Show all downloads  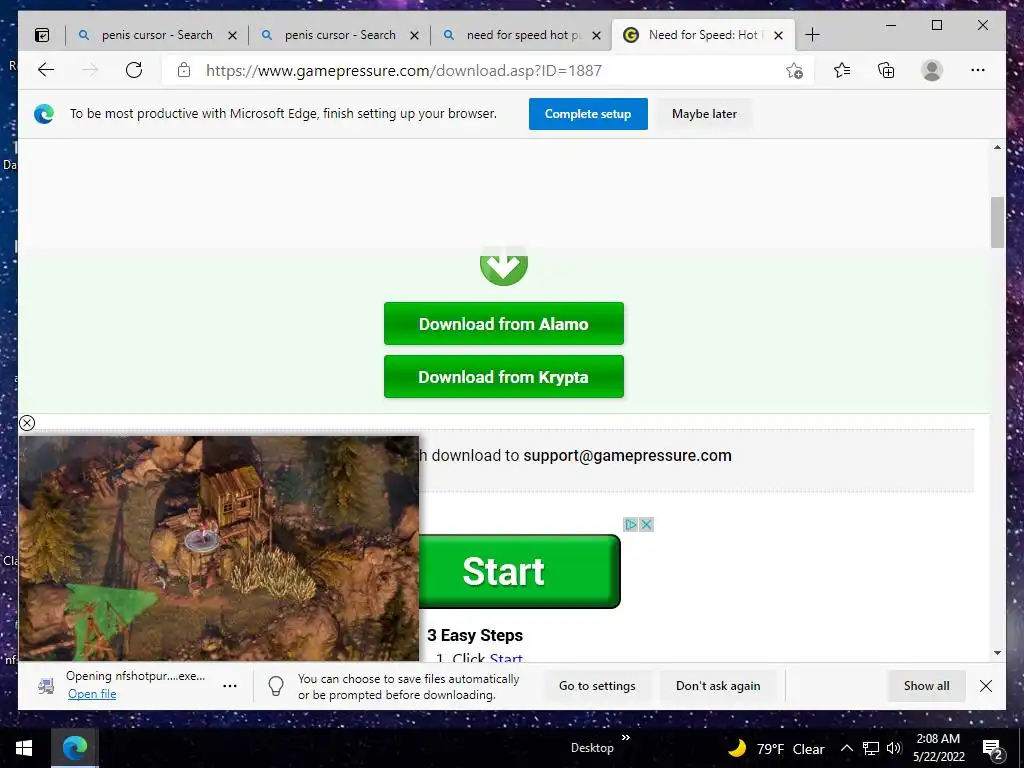926,686
